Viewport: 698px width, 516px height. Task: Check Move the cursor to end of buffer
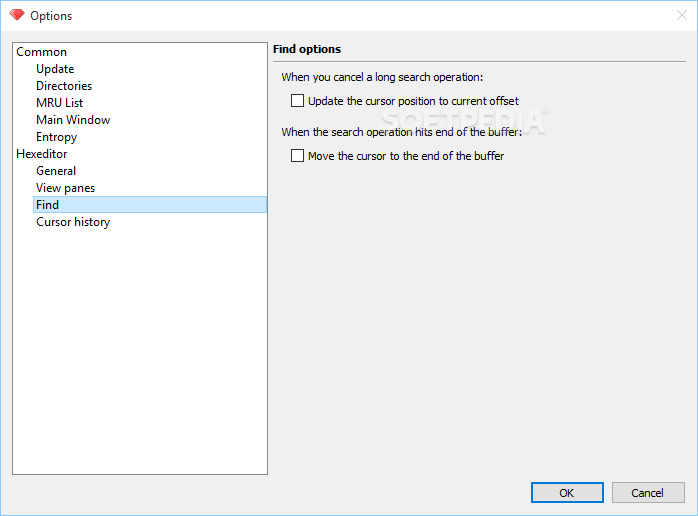(297, 155)
